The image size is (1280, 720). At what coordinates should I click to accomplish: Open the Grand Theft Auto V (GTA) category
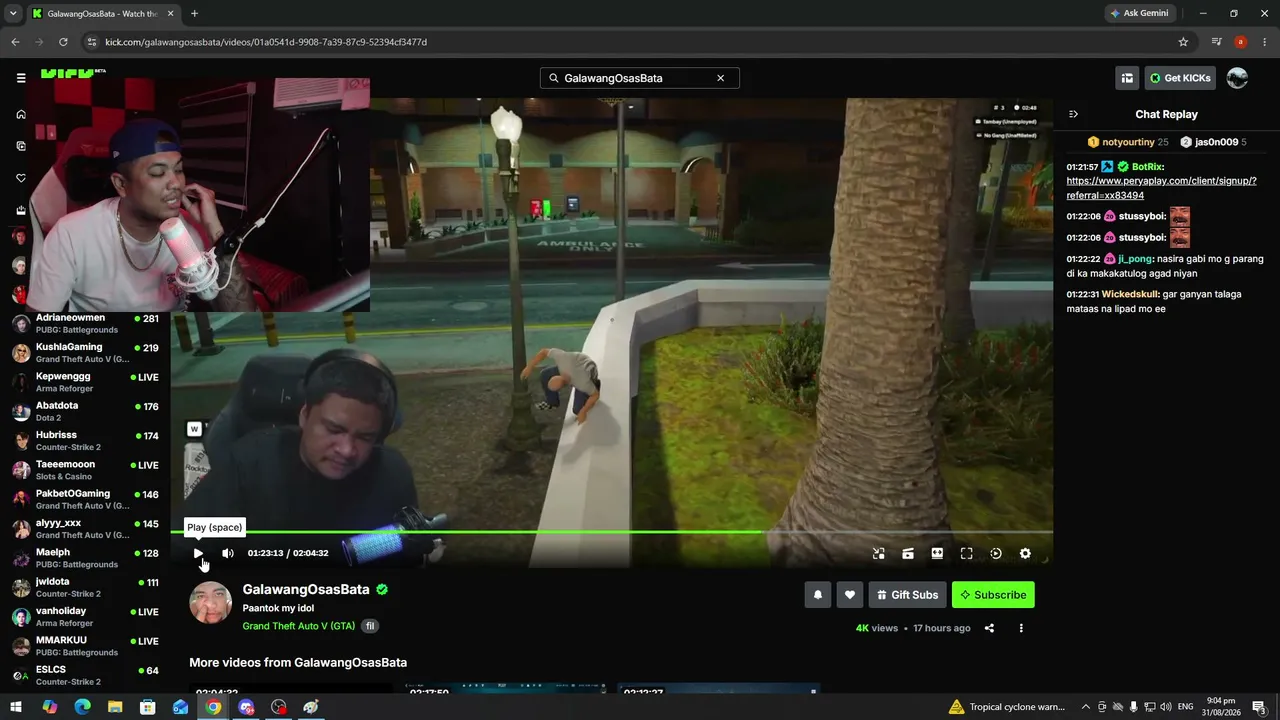click(x=298, y=626)
